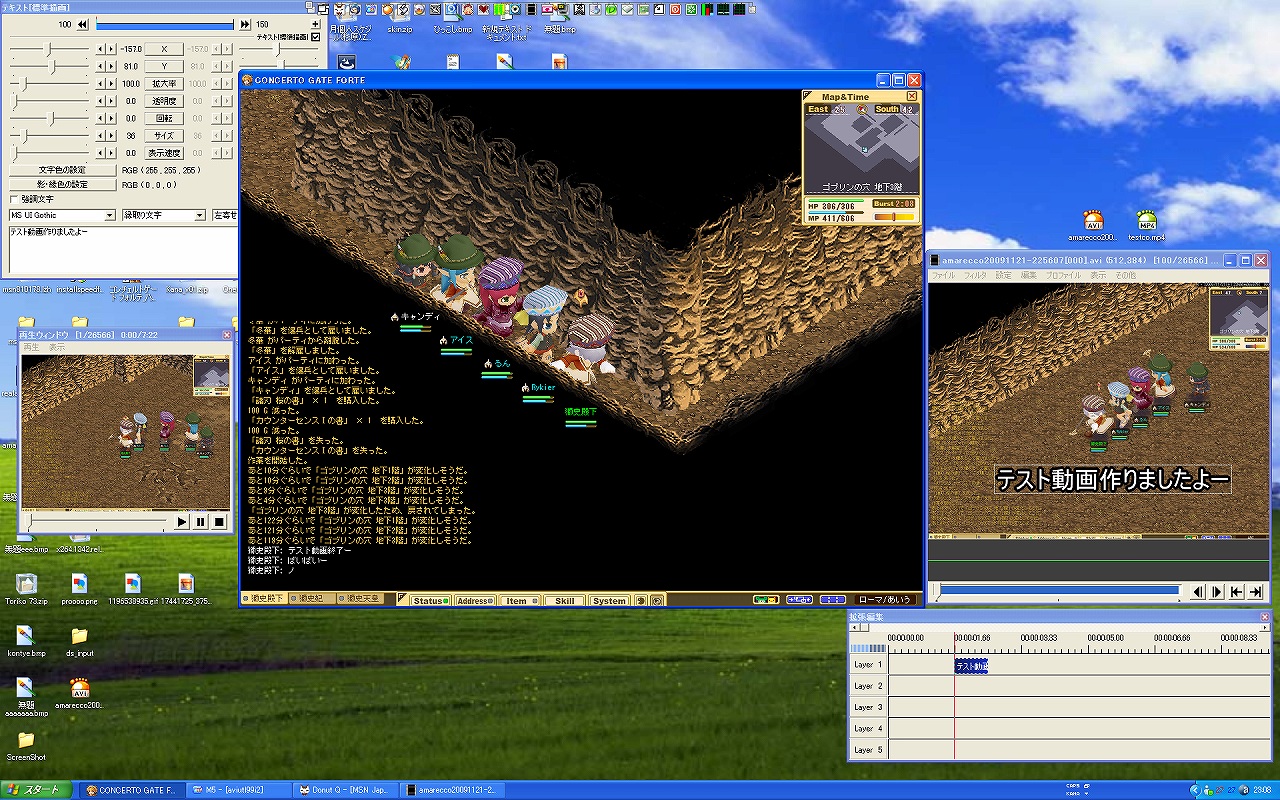Screen dimensions: 1280x800
Task: Open the プロファイル menu in AviUtl
Action: click(x=1063, y=275)
